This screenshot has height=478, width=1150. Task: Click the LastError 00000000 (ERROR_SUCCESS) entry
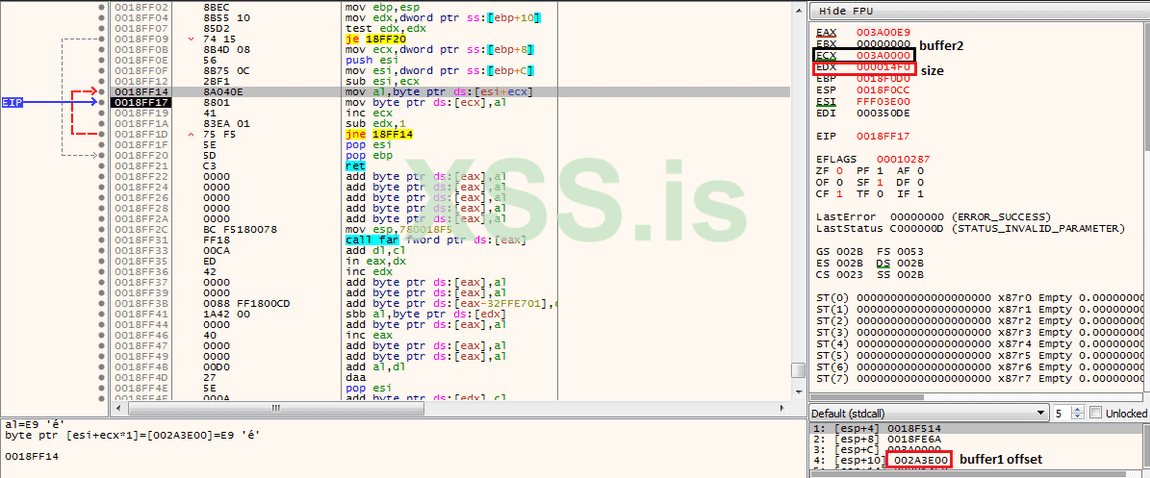click(x=933, y=217)
